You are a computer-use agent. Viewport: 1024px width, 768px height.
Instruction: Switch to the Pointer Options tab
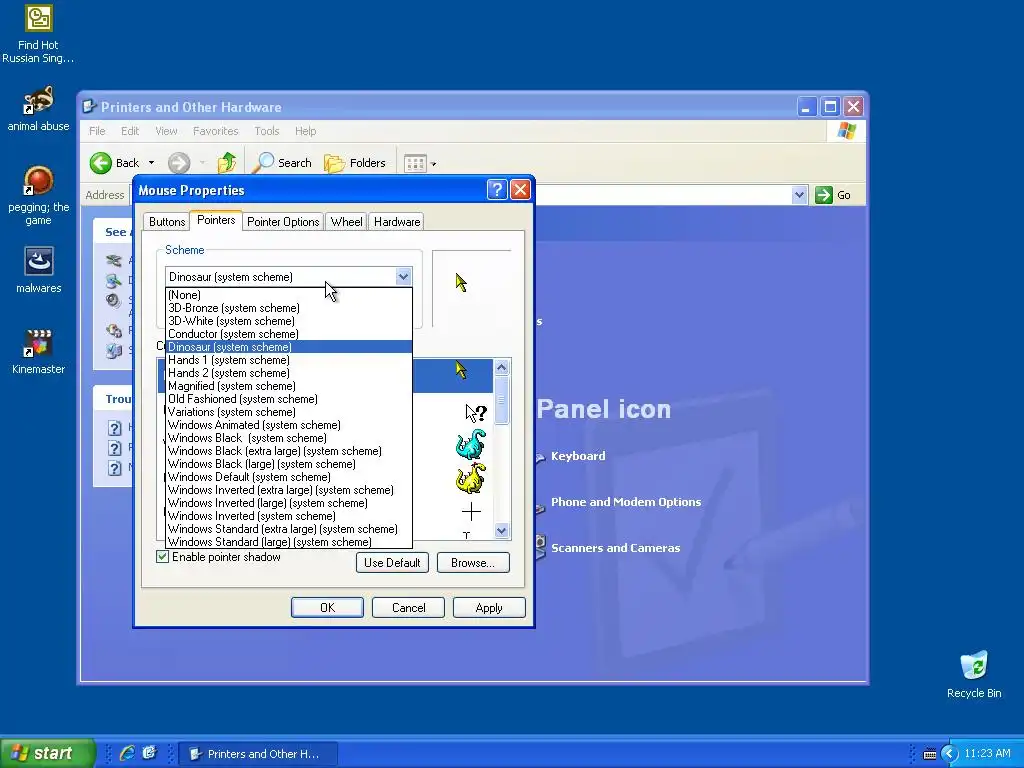point(283,222)
